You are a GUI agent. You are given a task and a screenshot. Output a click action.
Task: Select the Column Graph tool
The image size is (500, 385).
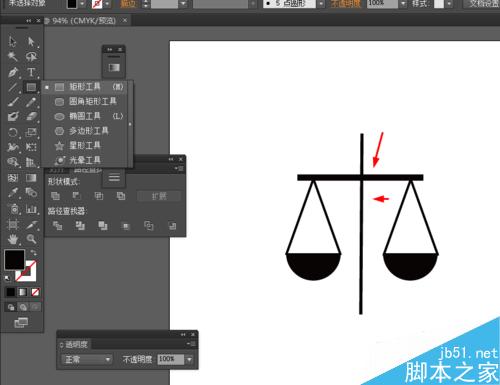(x=31, y=209)
